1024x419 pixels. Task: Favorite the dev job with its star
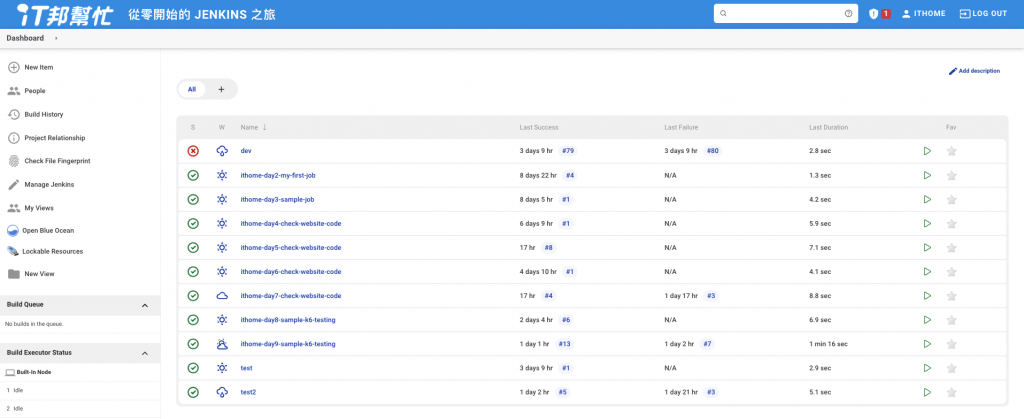pyautogui.click(x=952, y=151)
